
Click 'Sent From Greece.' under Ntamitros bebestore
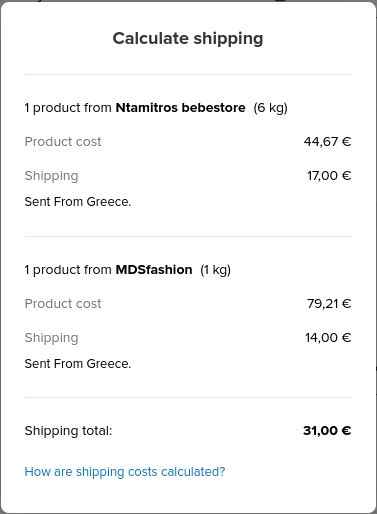coord(78,202)
